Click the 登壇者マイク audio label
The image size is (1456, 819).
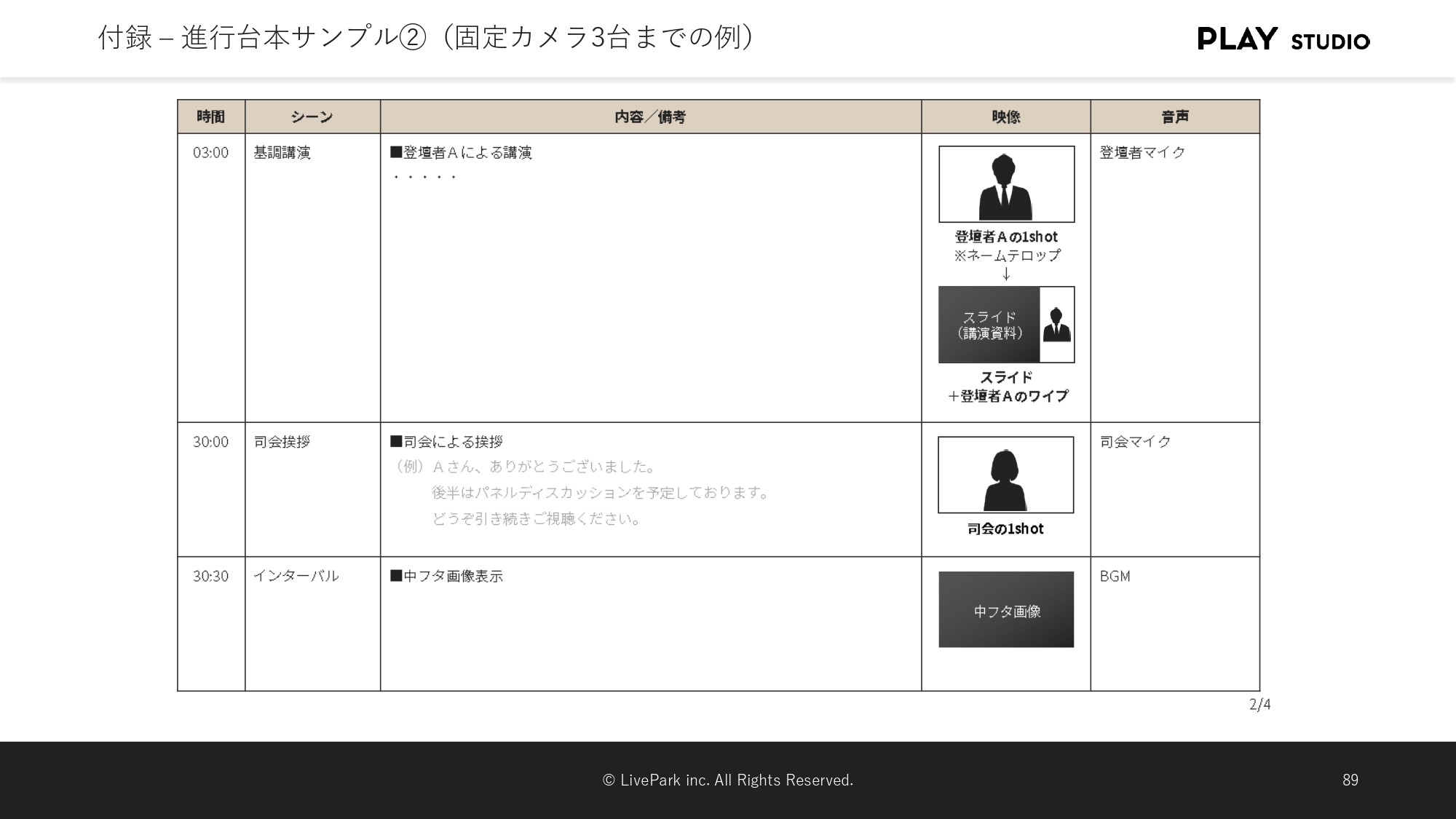click(1142, 153)
